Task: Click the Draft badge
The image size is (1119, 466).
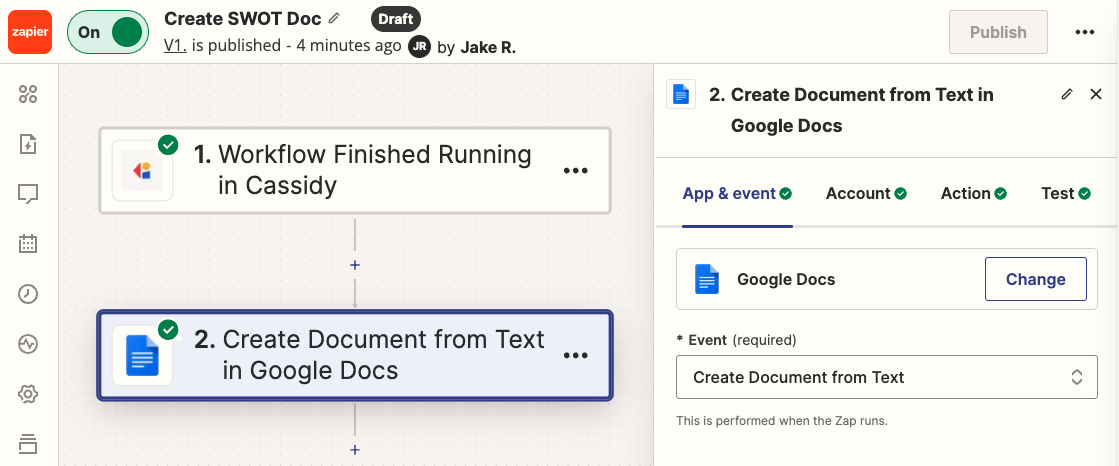Action: (x=396, y=19)
